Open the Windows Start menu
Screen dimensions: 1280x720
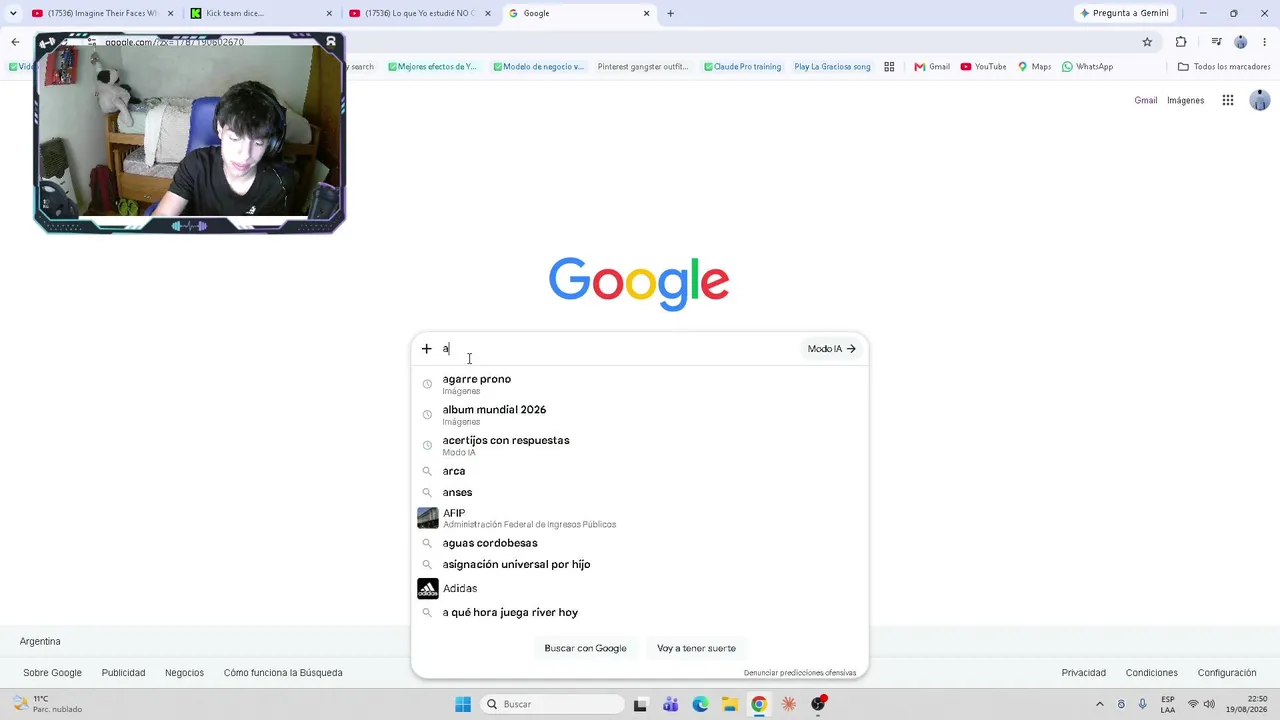click(x=463, y=704)
